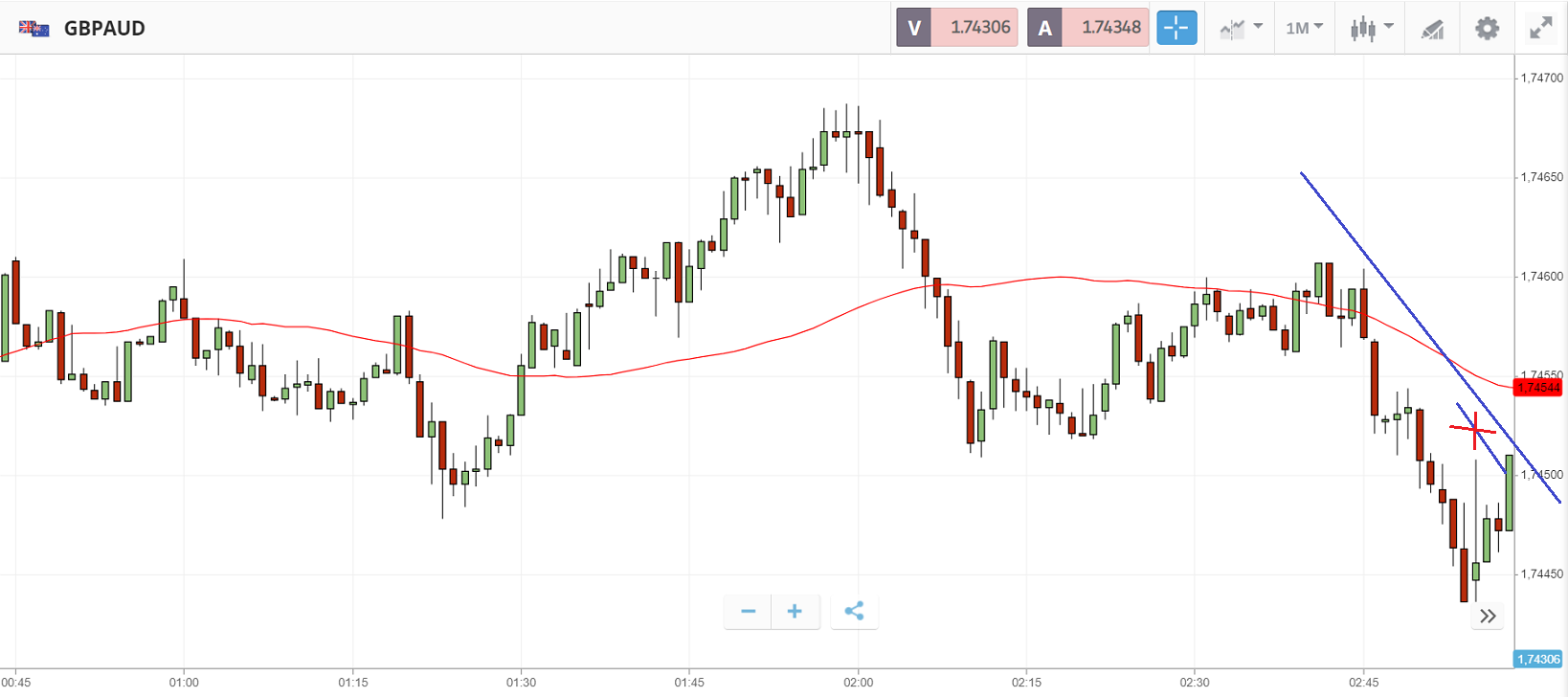Open chart settings gear
The width and height of the screenshot is (1568, 697).
click(x=1487, y=28)
